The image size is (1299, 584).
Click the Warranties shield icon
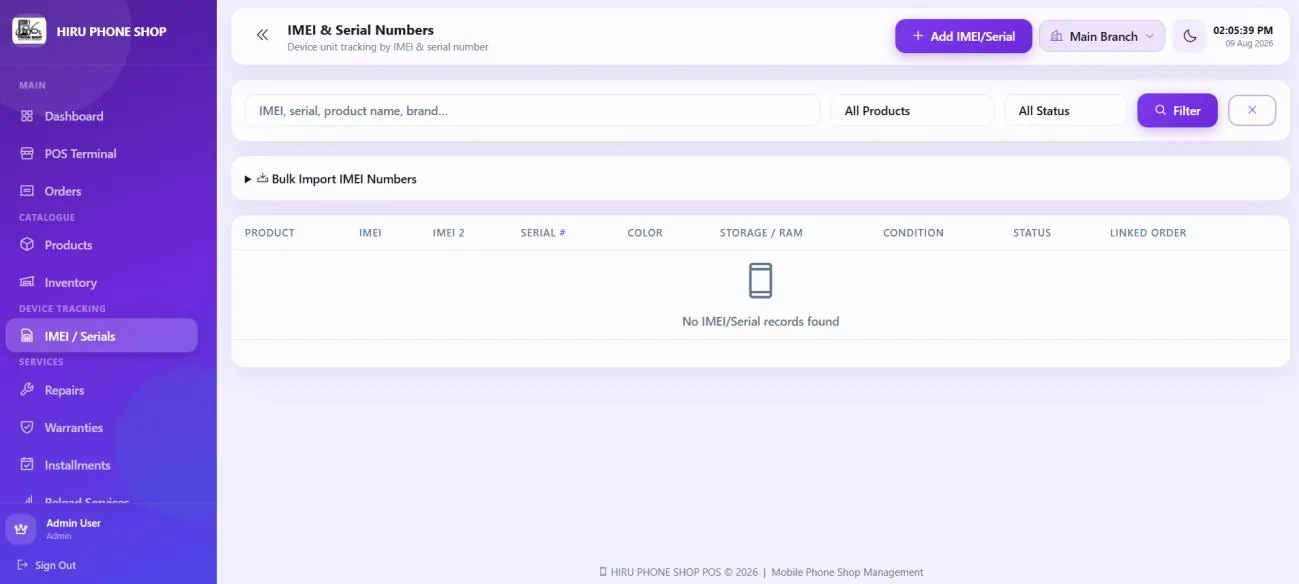point(27,428)
